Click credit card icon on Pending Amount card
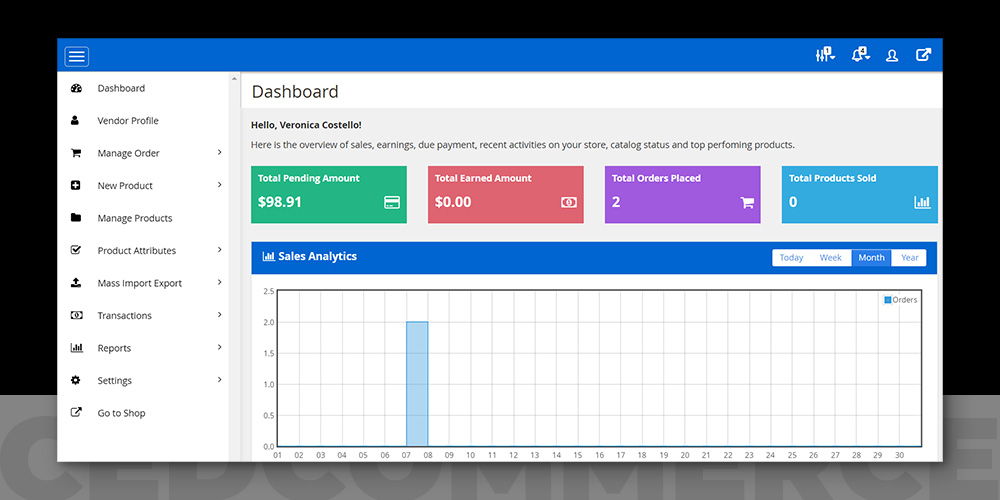This screenshot has height=500, width=1000. pyautogui.click(x=392, y=202)
